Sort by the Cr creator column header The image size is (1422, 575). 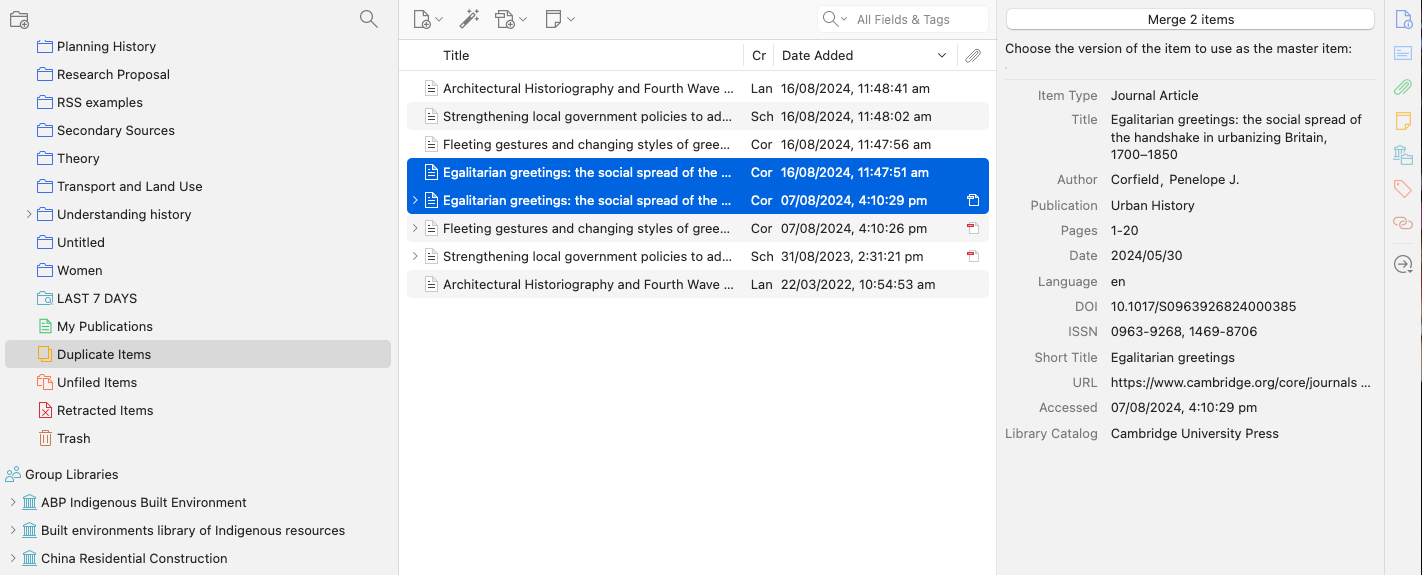pos(759,55)
